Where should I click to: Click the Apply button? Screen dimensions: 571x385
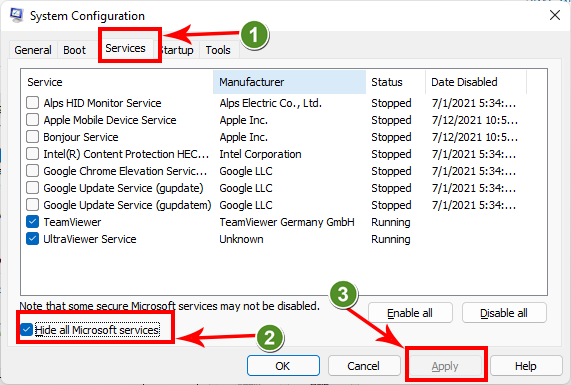(x=445, y=366)
